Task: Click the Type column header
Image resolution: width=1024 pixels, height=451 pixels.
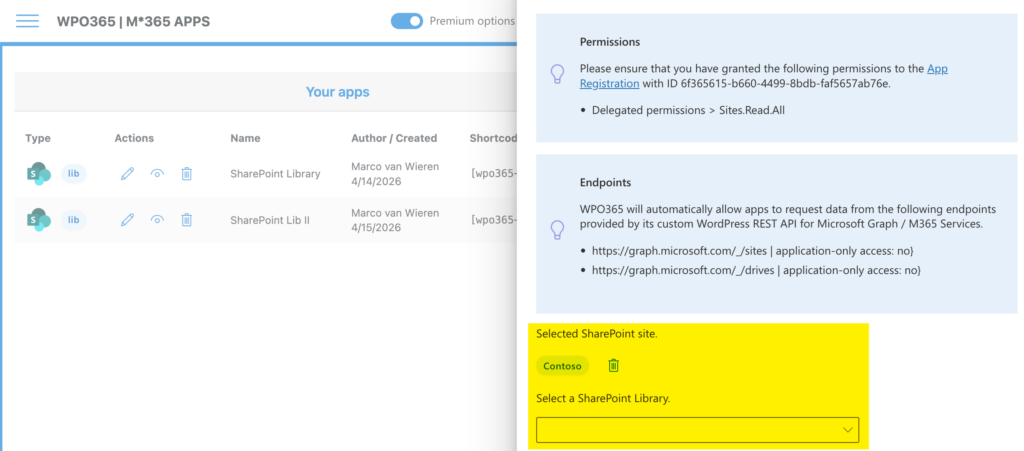Action: [x=38, y=138]
